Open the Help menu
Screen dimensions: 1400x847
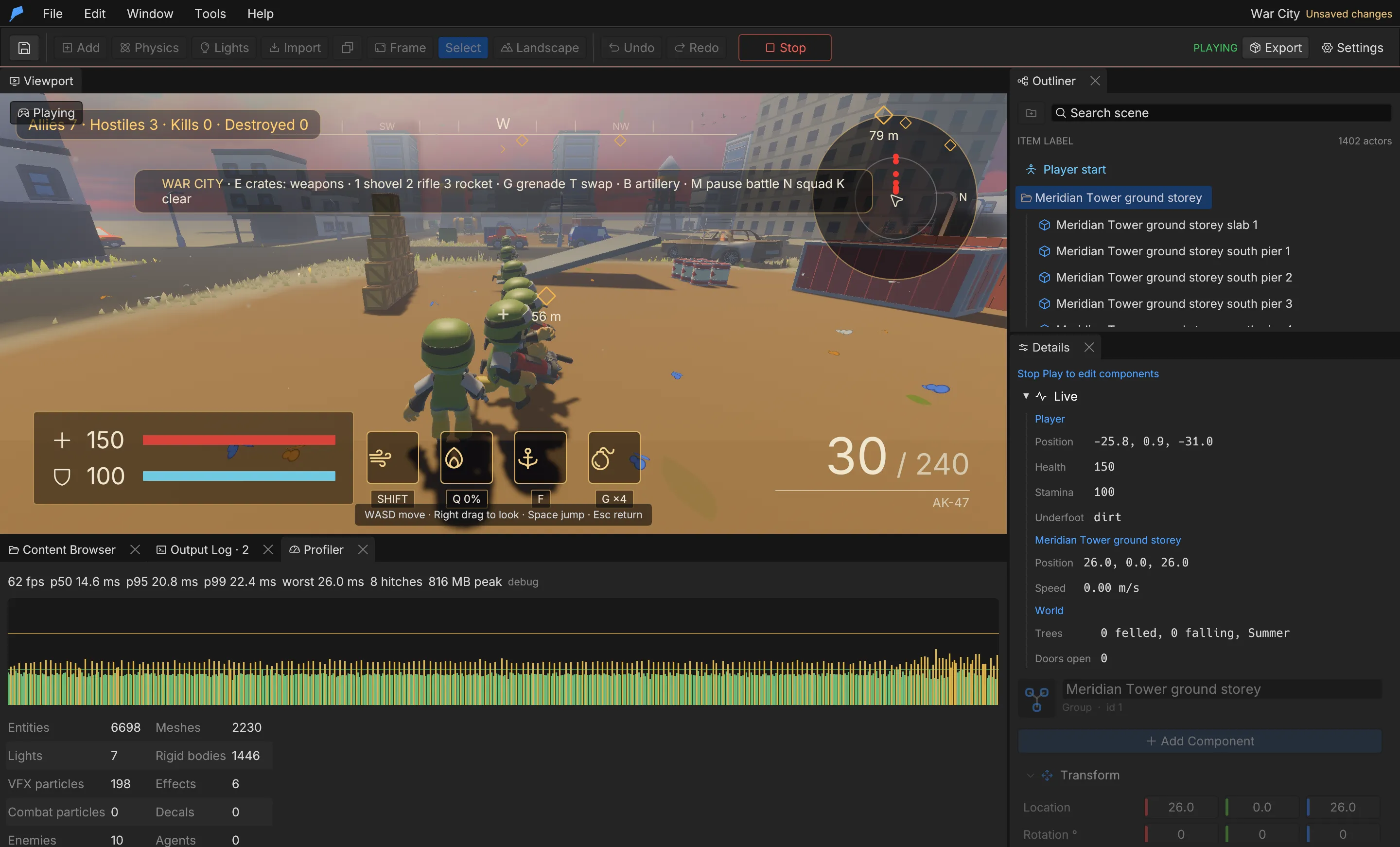coord(260,14)
